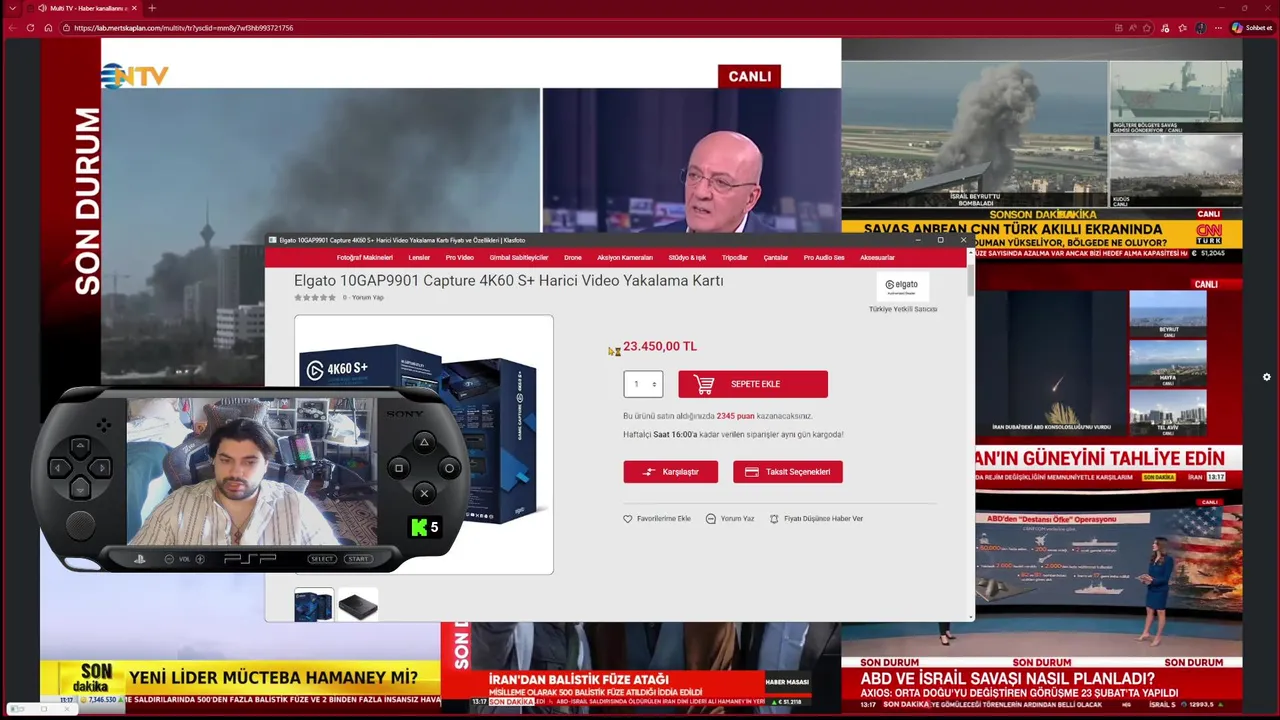The height and width of the screenshot is (720, 1280).
Task: Open Pro Audio Ses menu
Action: point(824,258)
